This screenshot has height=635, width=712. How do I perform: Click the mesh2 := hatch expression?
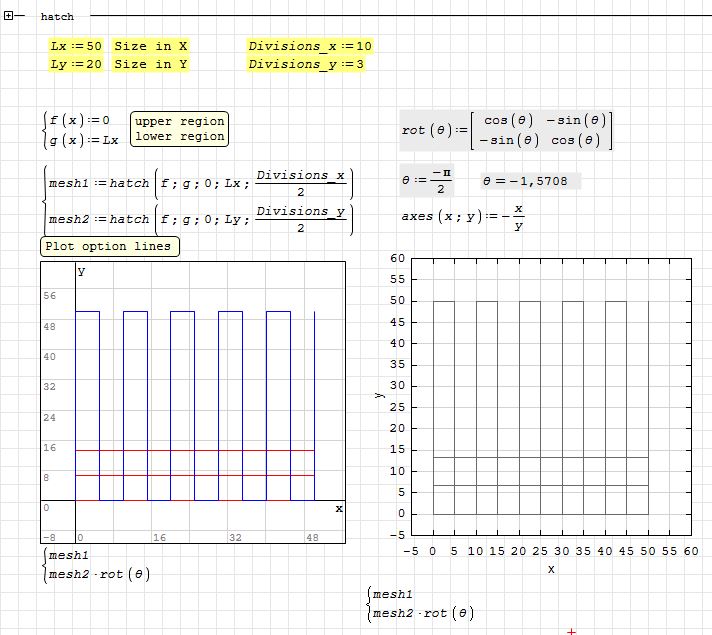(x=200, y=218)
